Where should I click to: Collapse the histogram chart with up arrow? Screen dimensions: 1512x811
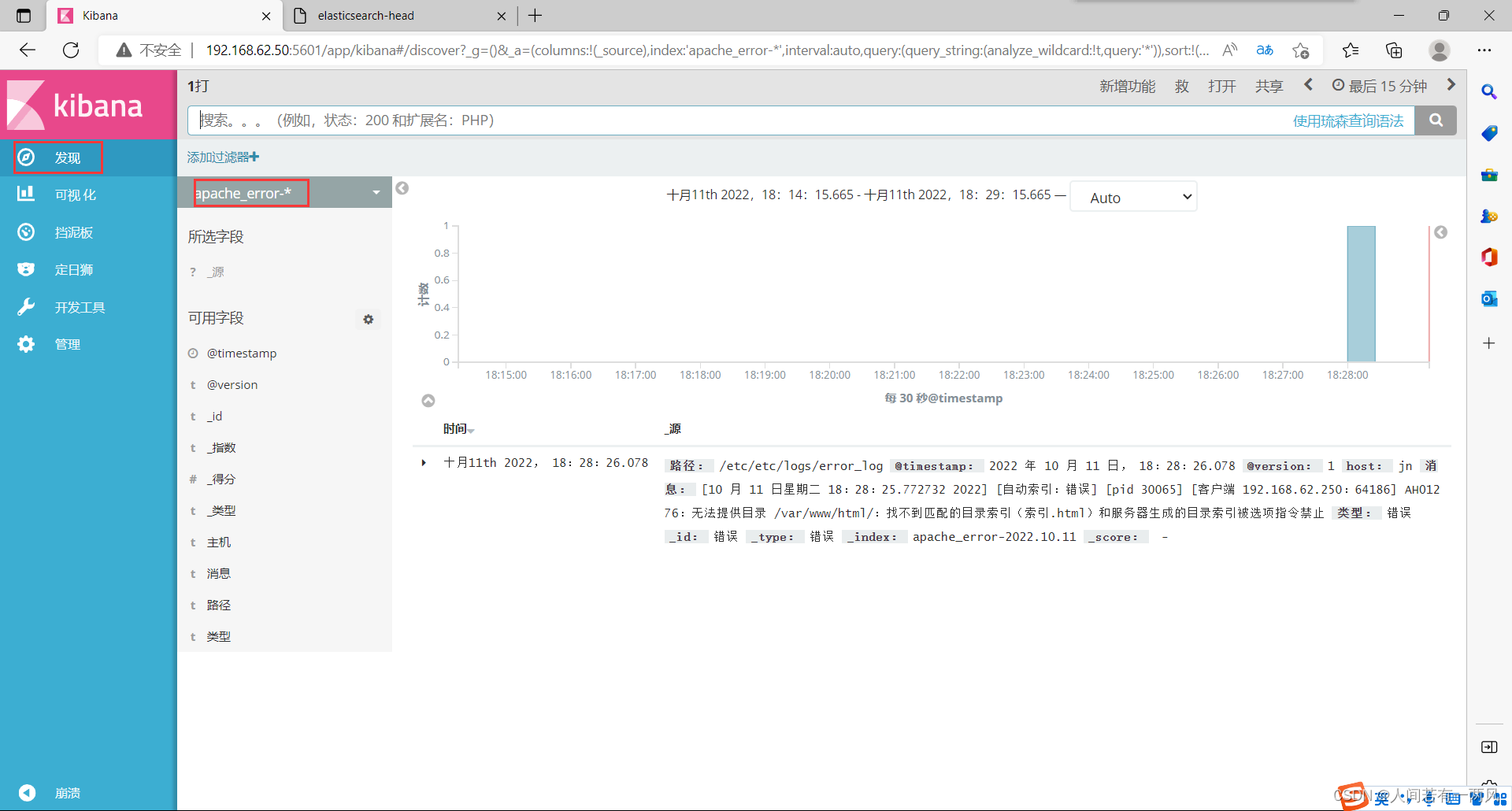[428, 401]
